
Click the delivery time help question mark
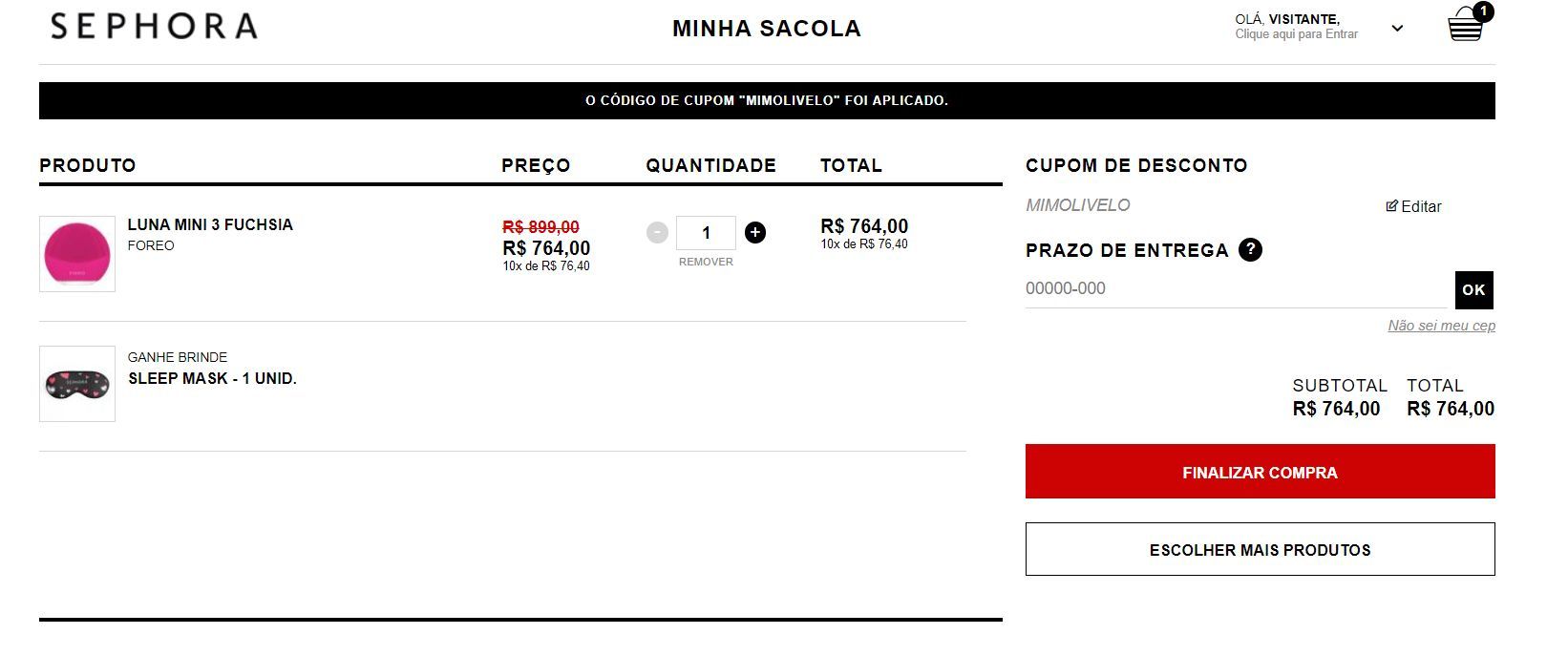(x=1250, y=250)
